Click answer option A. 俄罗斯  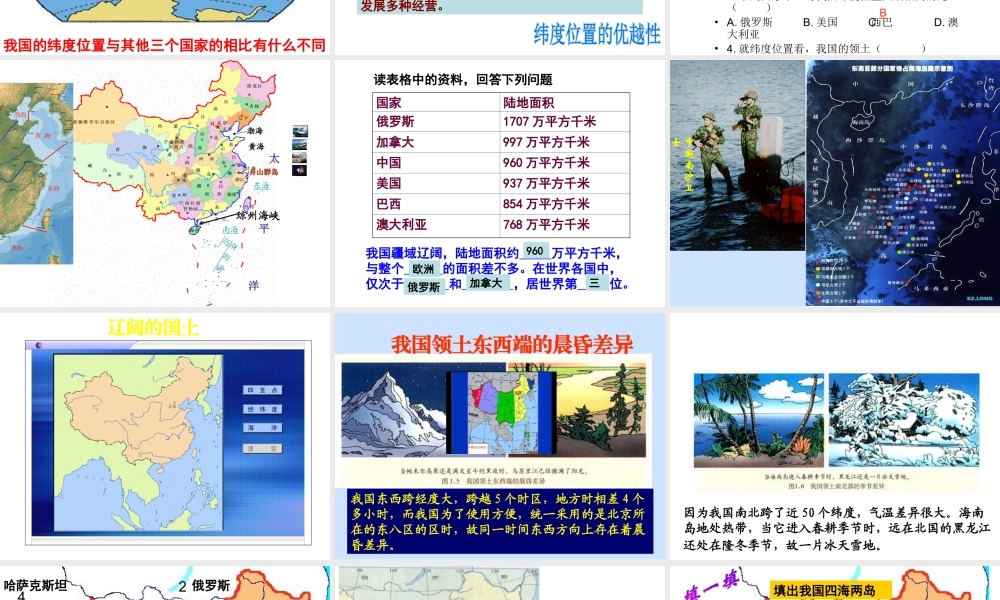click(x=749, y=22)
